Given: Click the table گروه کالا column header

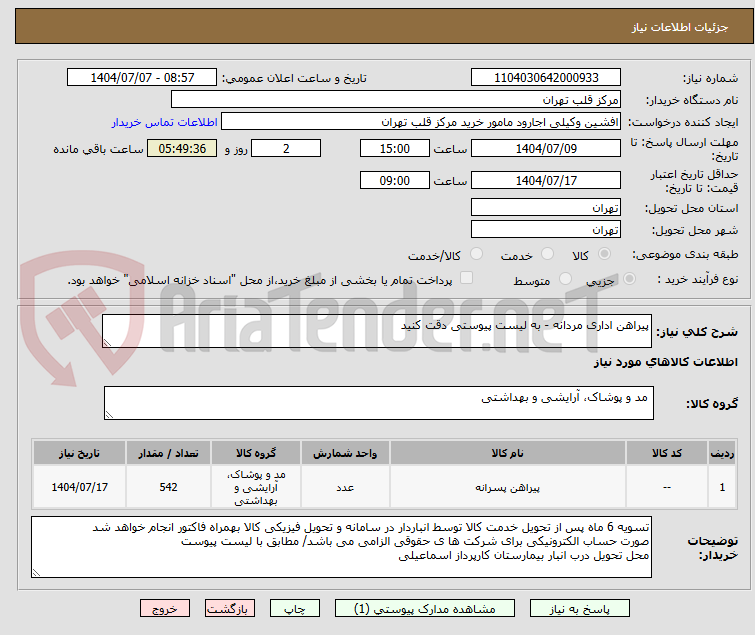Looking at the screenshot, I should pos(256,453).
